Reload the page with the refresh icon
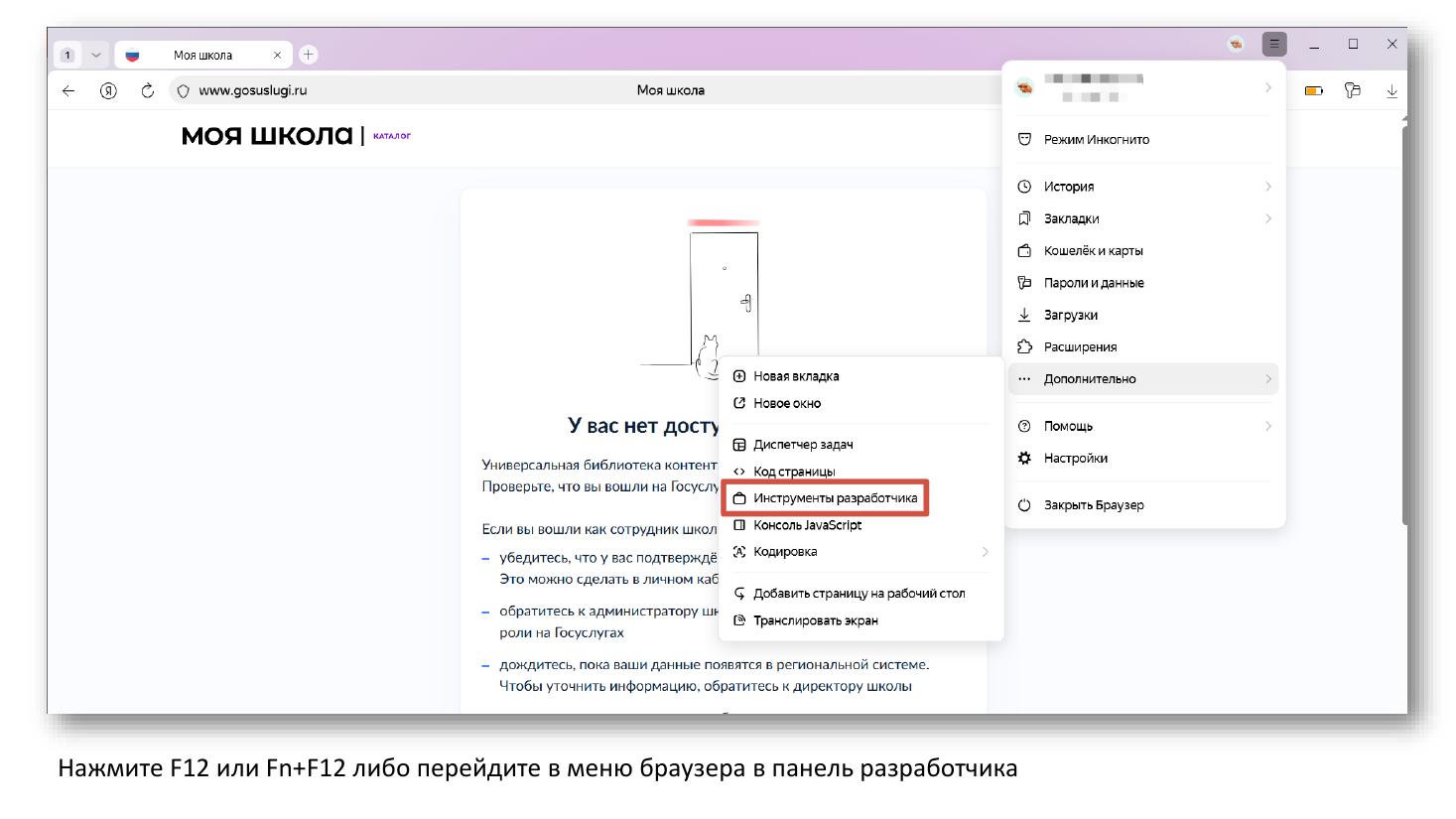This screenshot has width=1456, height=819. (x=147, y=90)
